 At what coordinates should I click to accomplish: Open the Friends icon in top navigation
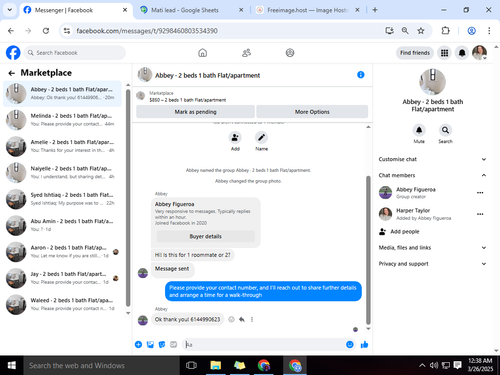point(246,53)
